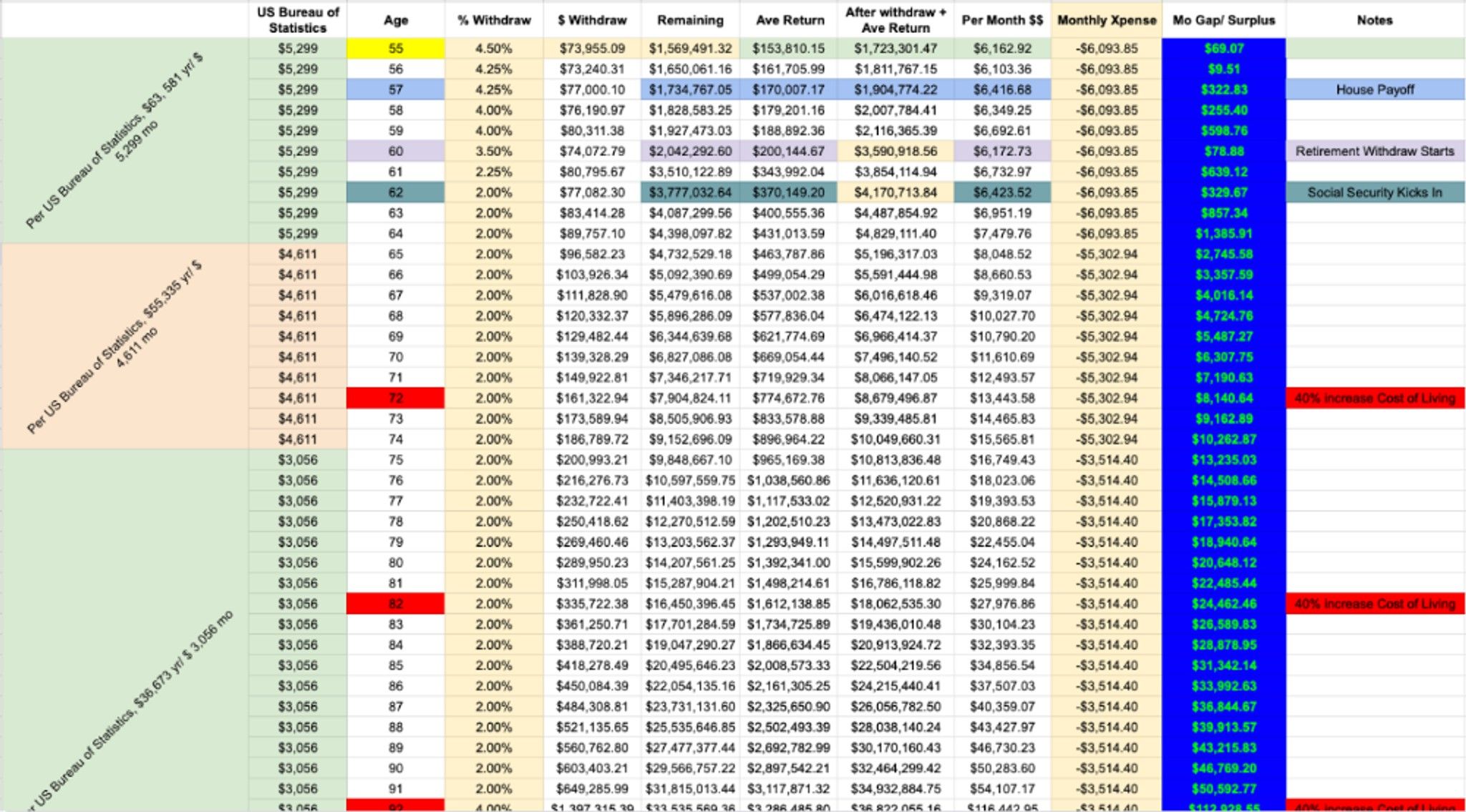Select the $3,590,918.56 after withdraw cell
Viewport: 1466px width, 812px height.
pos(895,151)
